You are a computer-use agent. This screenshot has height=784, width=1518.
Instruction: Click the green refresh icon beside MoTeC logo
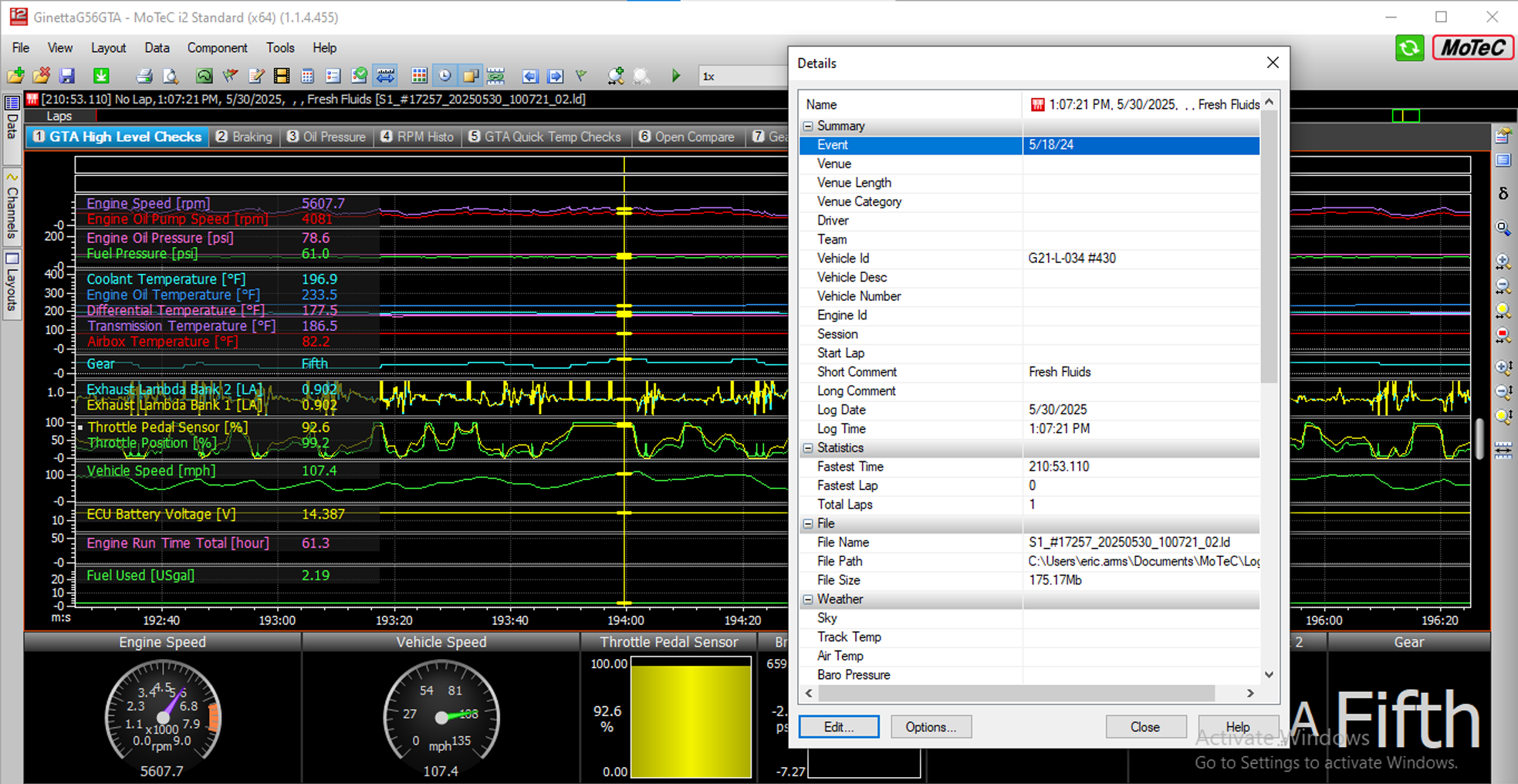coord(1409,48)
